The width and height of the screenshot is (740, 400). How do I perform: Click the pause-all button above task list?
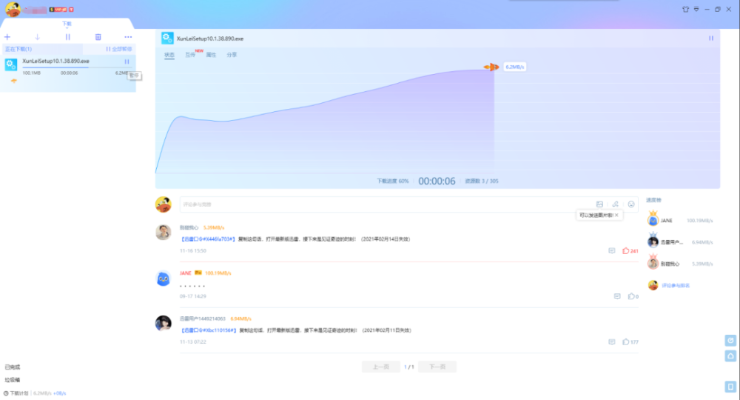(x=119, y=48)
